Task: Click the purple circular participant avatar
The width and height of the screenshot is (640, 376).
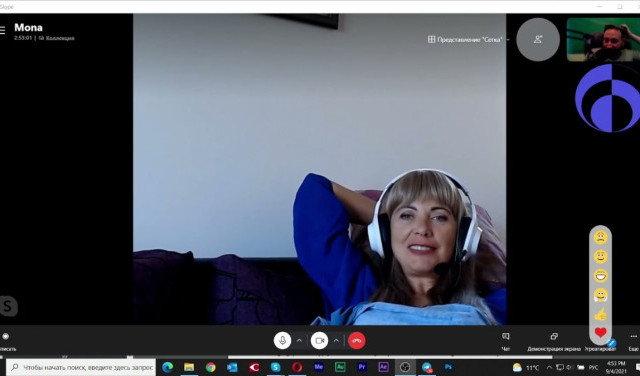Action: coord(607,98)
